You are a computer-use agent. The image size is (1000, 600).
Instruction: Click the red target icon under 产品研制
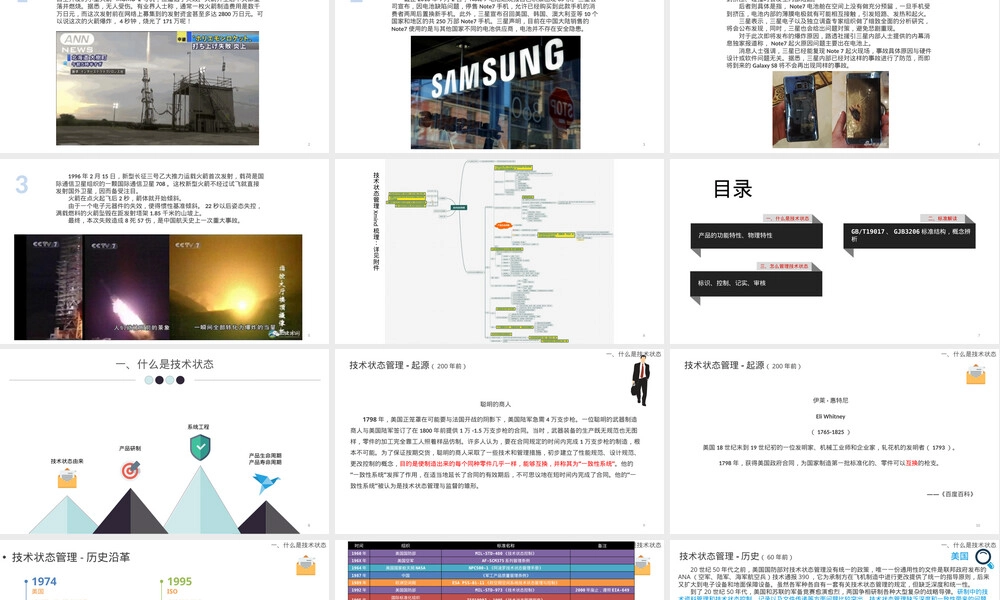[130, 470]
